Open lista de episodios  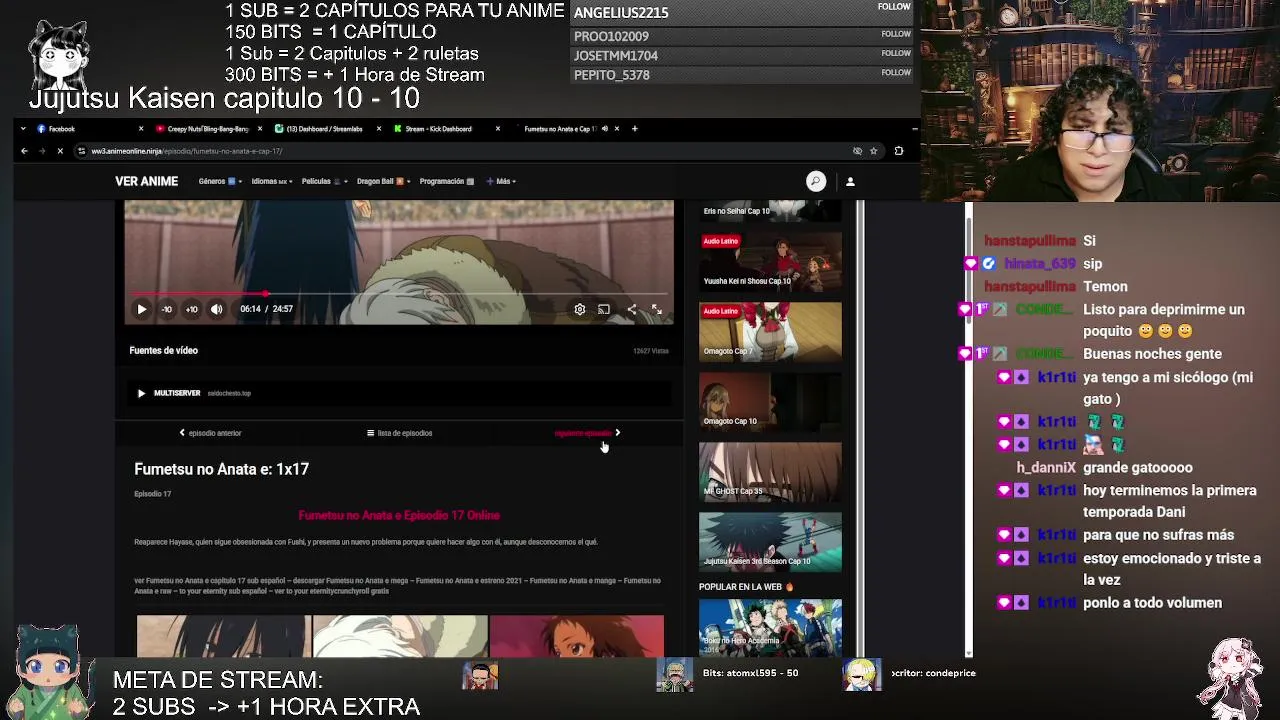tap(399, 433)
